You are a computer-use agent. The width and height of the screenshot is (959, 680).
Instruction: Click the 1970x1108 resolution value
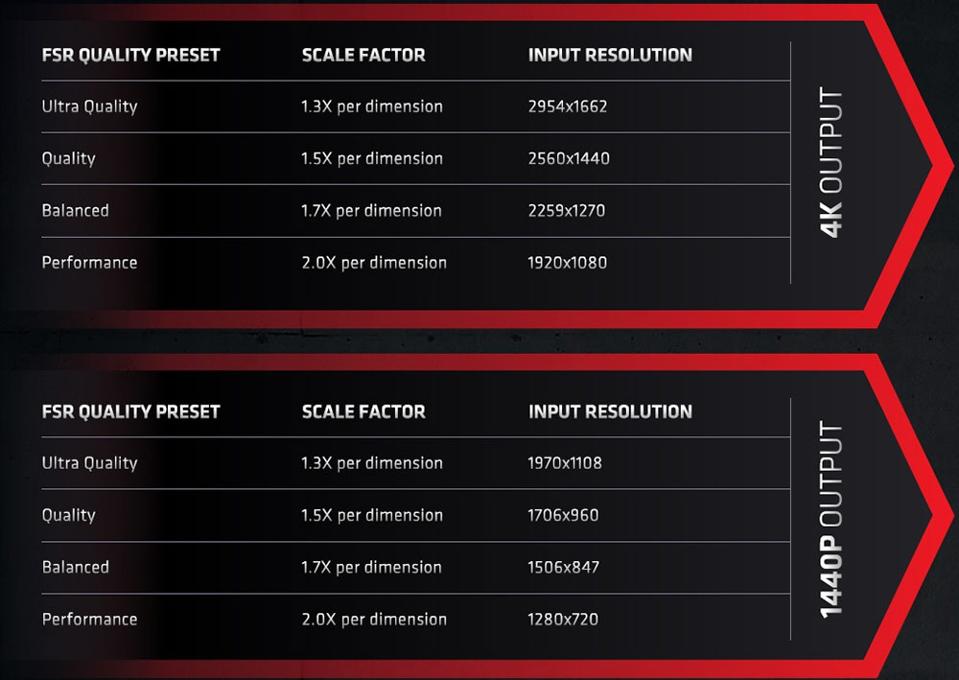pyautogui.click(x=565, y=463)
